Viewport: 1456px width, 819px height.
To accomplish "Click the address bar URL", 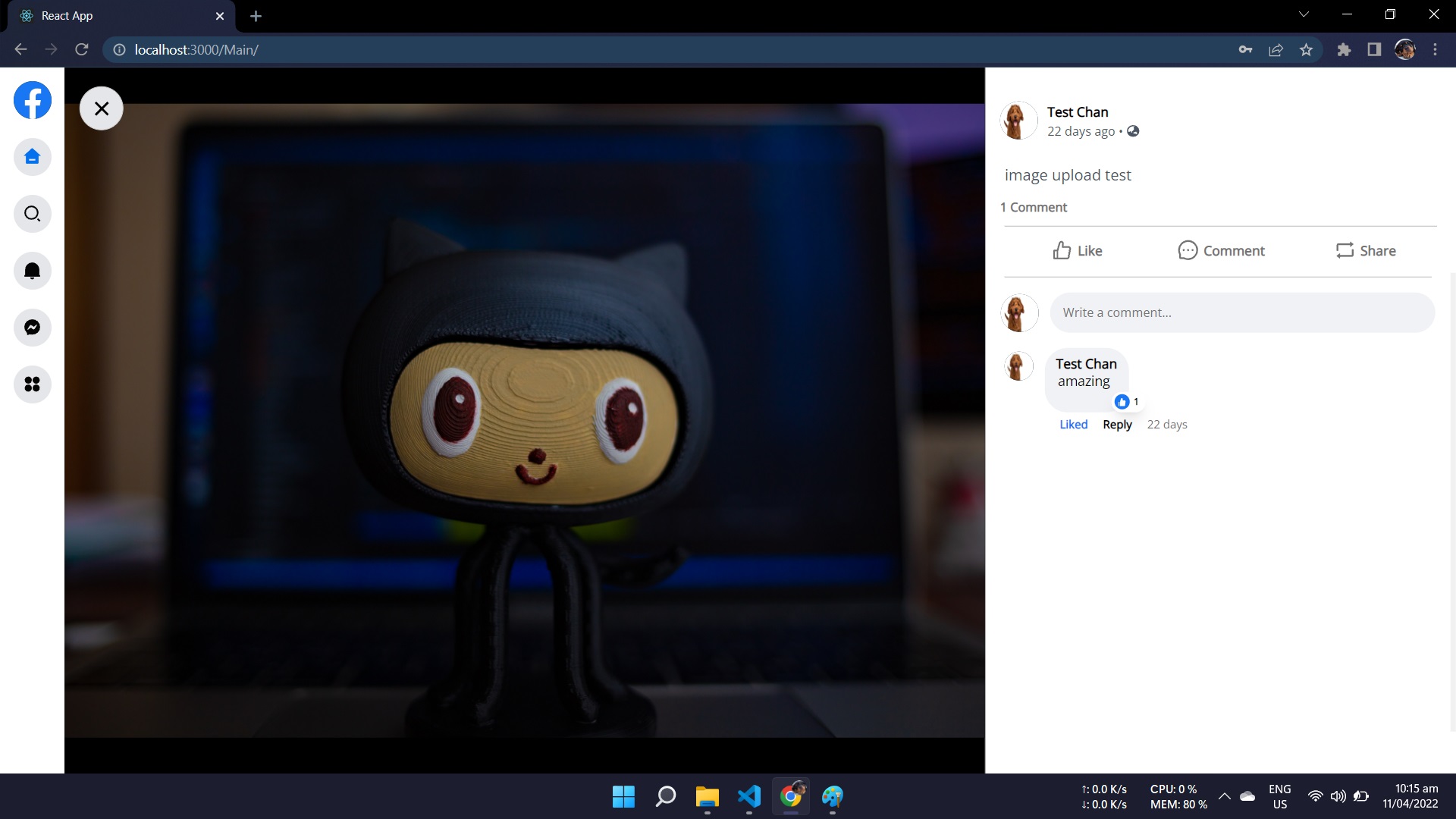I will click(x=196, y=49).
